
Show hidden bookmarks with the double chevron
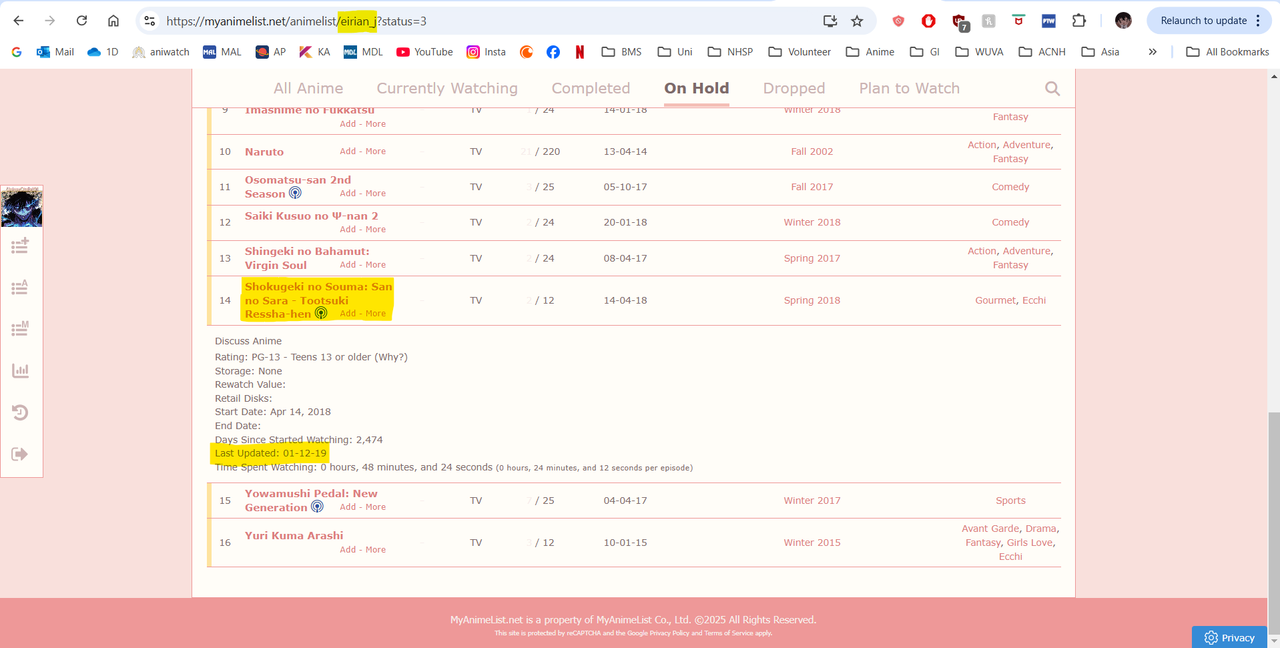[x=1152, y=52]
